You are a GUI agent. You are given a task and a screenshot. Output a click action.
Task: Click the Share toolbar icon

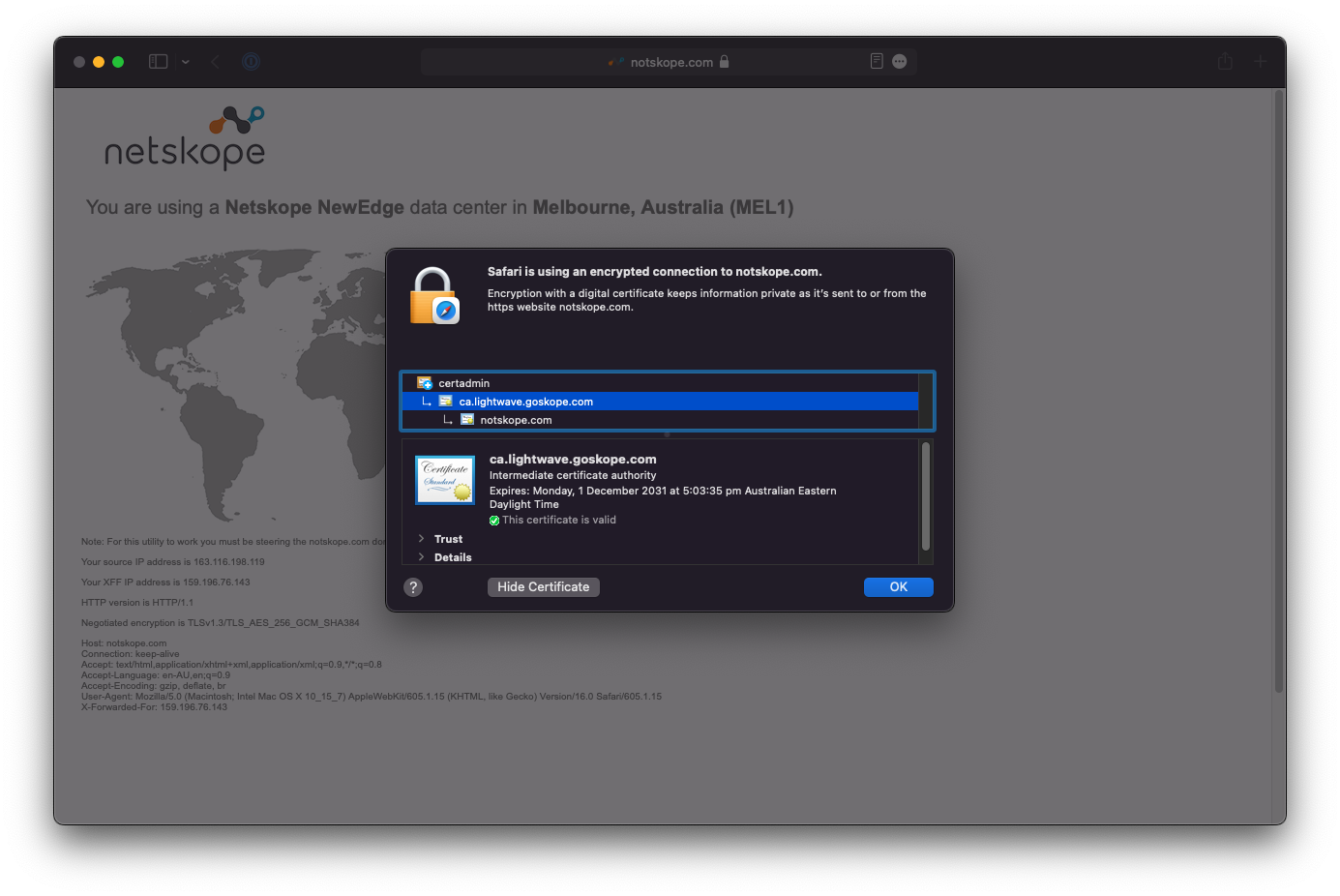pyautogui.click(x=1225, y=61)
